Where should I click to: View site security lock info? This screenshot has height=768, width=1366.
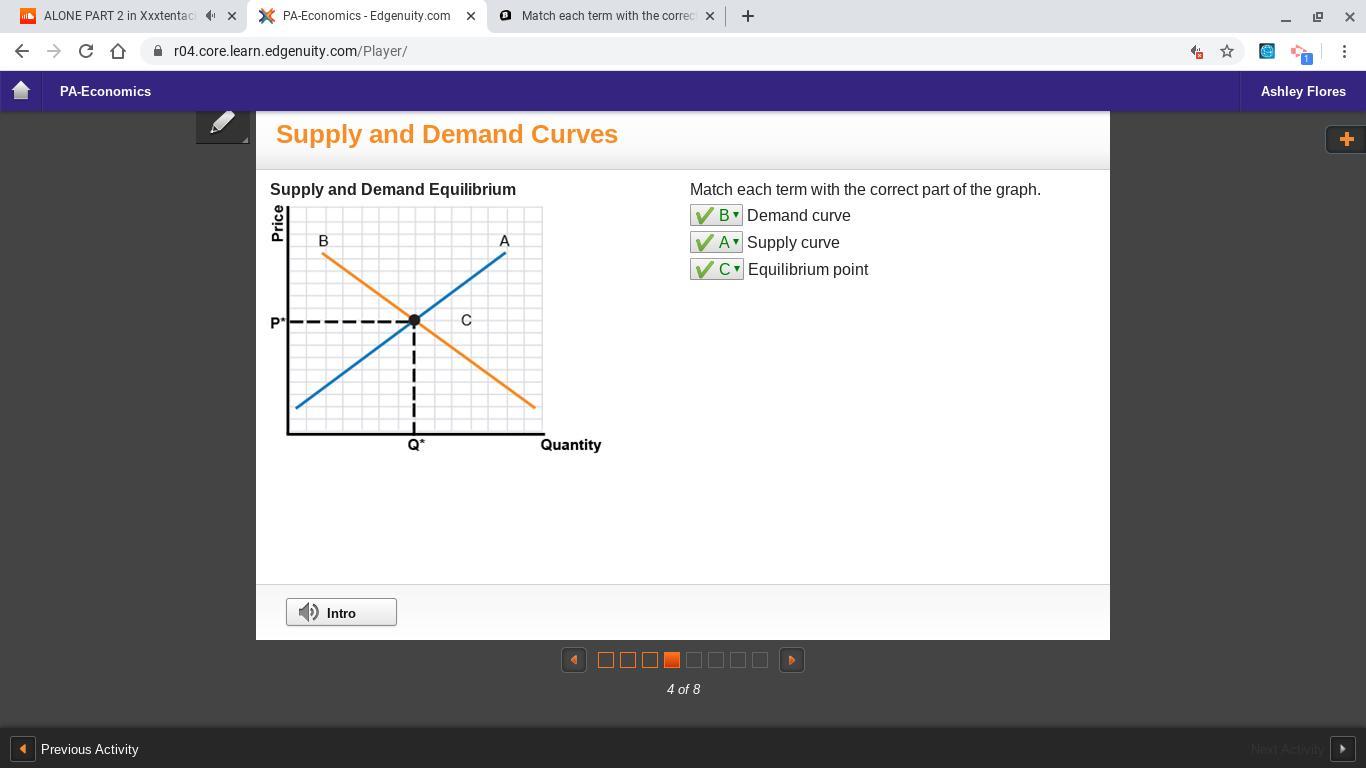coord(158,51)
